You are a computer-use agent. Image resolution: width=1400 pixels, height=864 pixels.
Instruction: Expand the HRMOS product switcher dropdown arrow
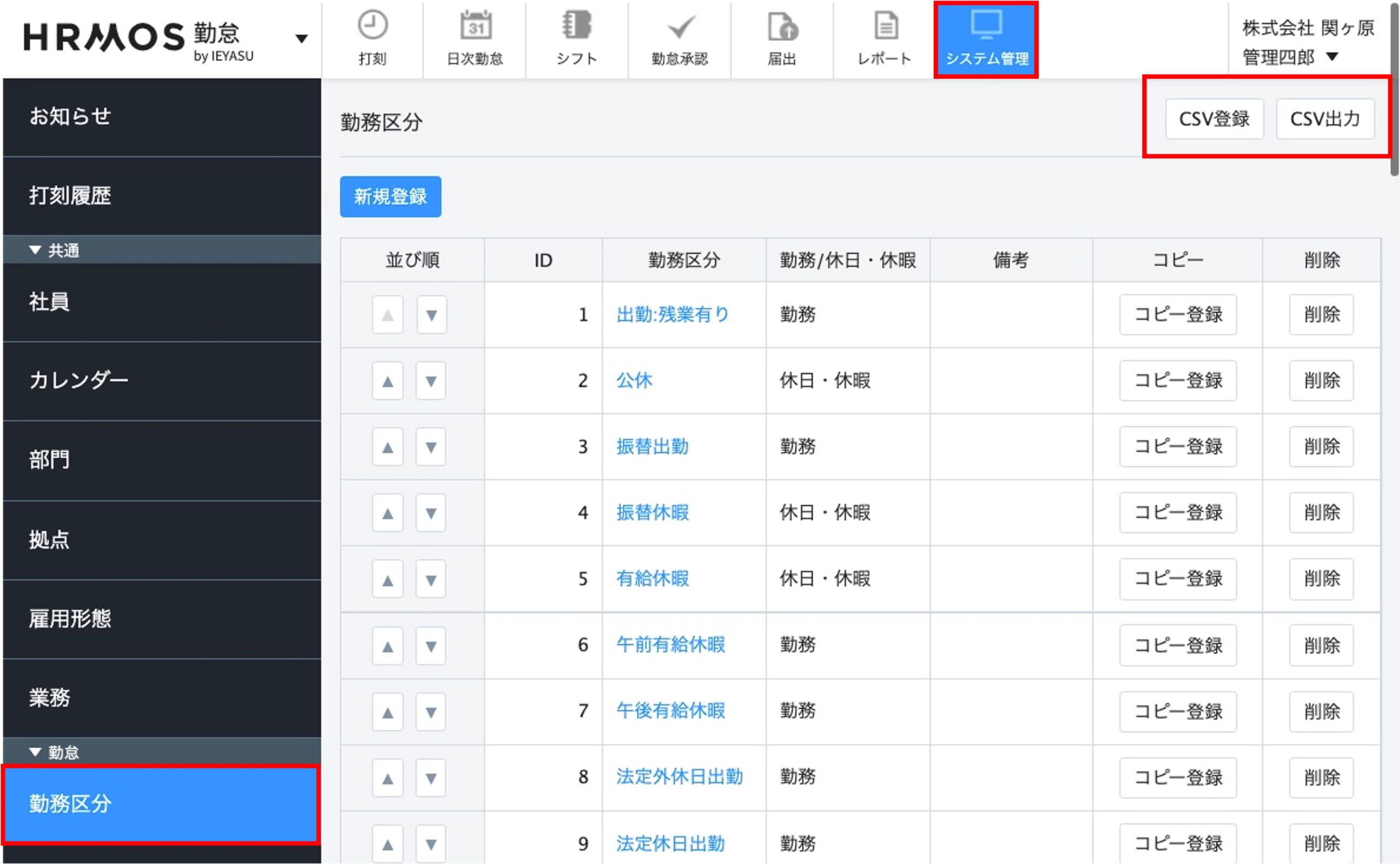301,39
